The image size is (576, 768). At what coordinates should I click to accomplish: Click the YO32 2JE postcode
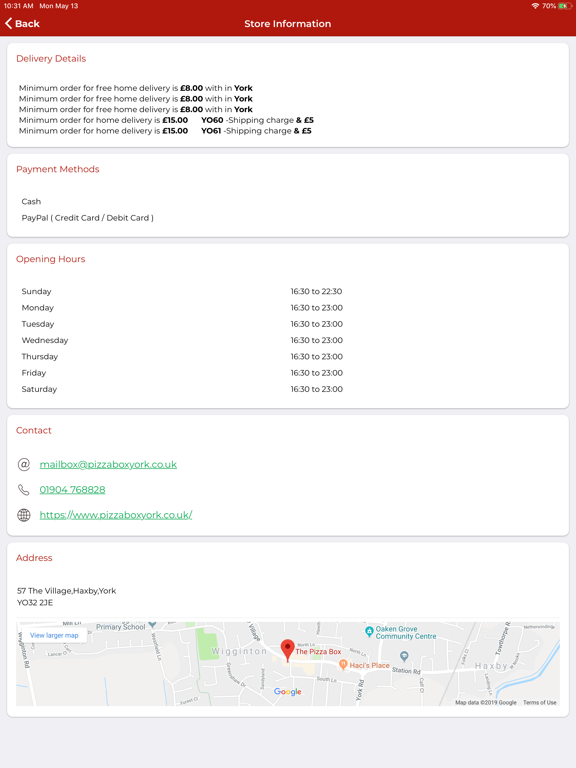35,602
